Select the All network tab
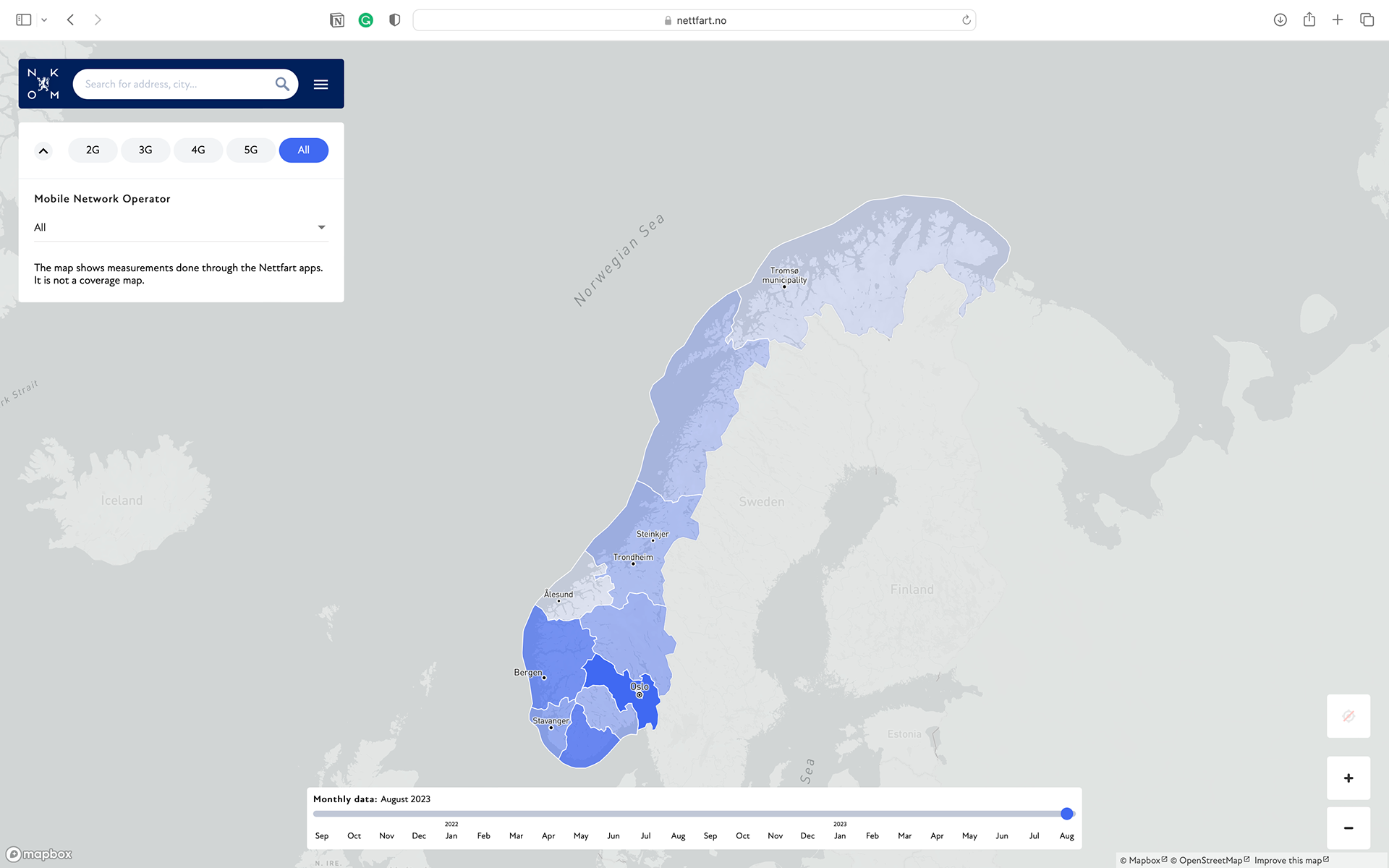1389x868 pixels. [303, 150]
